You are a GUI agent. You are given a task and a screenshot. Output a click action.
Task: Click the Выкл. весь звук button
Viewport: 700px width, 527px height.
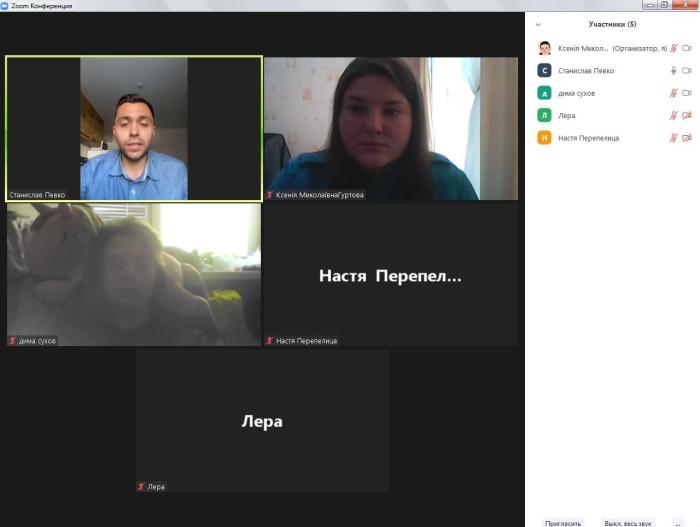(628, 523)
